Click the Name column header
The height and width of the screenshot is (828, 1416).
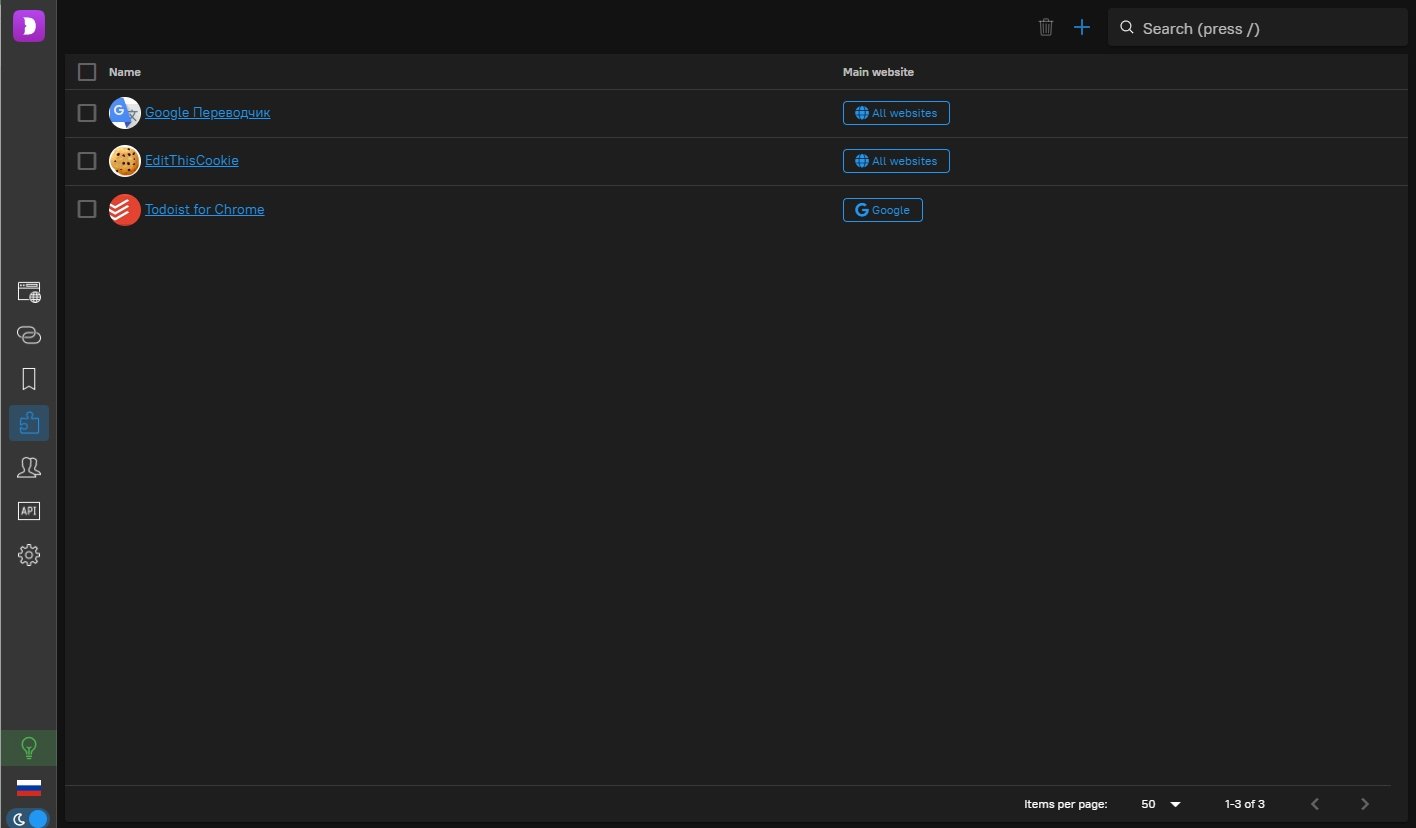[x=125, y=72]
